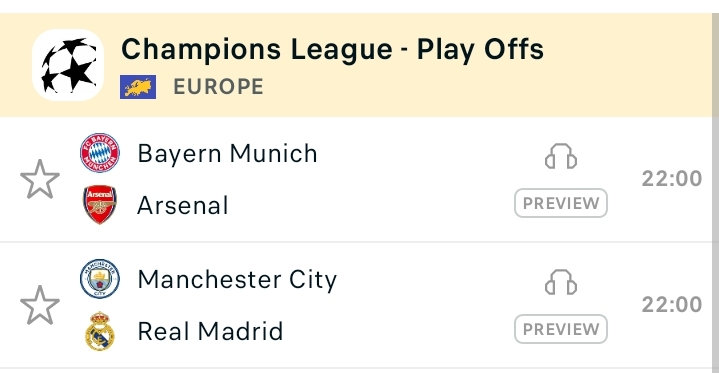The image size is (719, 373).
Task: Favorite the Manchester City vs Real Madrid match
Action: coord(40,305)
